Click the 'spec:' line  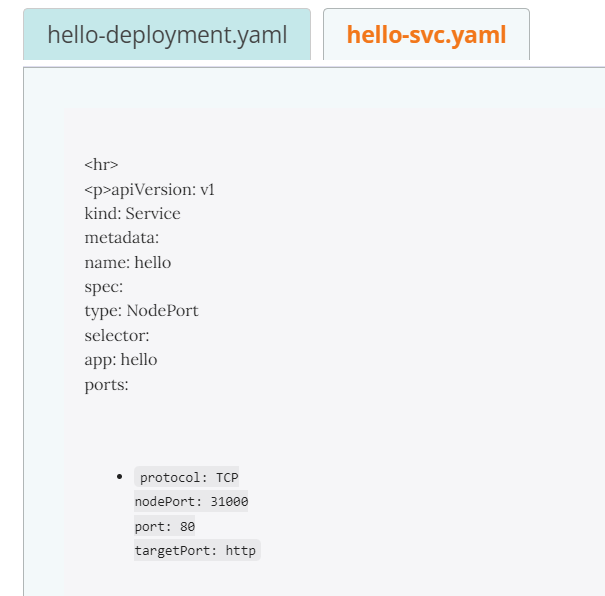click(x=104, y=287)
